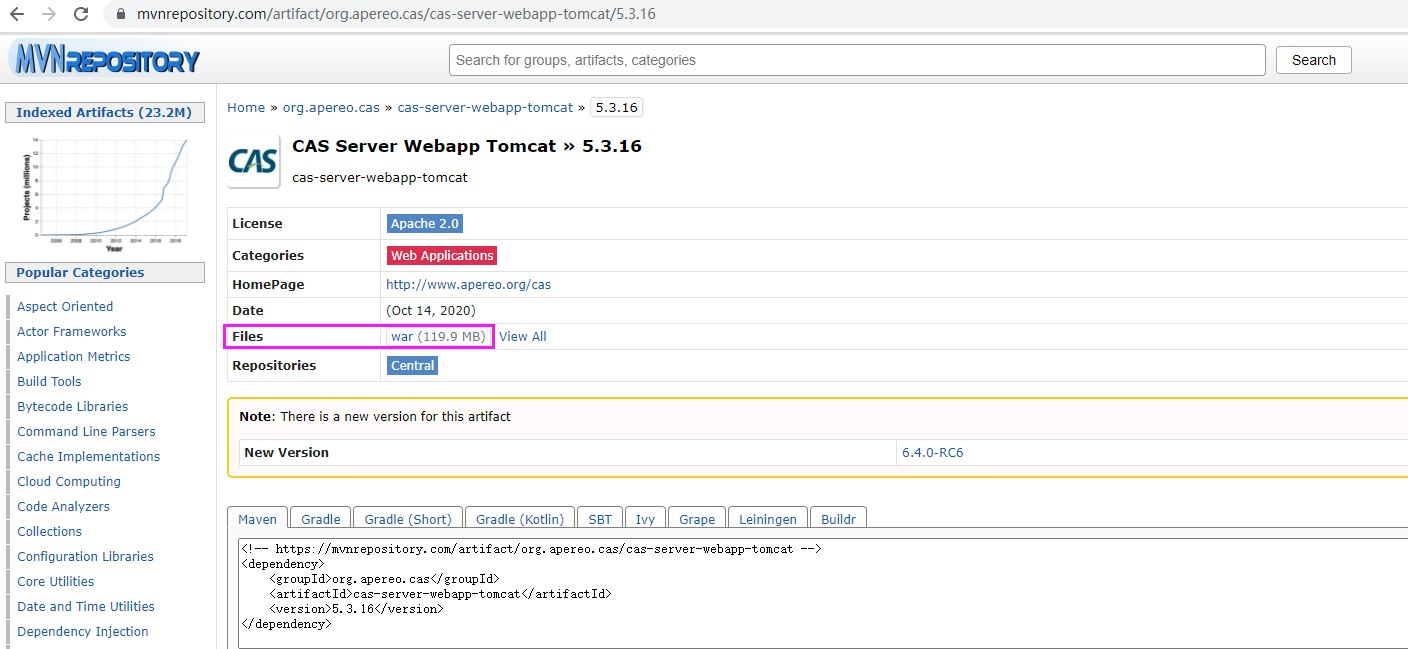Open Aspect Oriented category
The height and width of the screenshot is (649, 1408).
[65, 307]
